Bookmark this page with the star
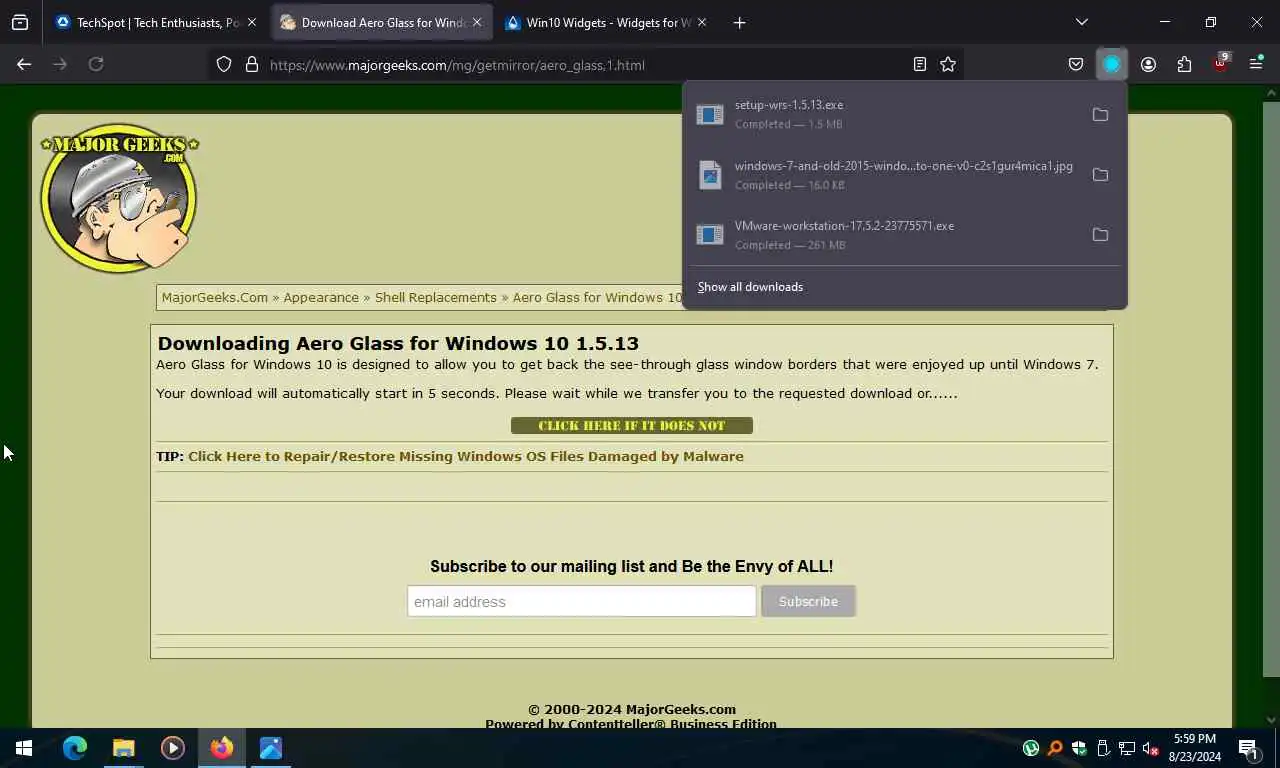Screen dimensions: 1280x768 click(x=948, y=64)
